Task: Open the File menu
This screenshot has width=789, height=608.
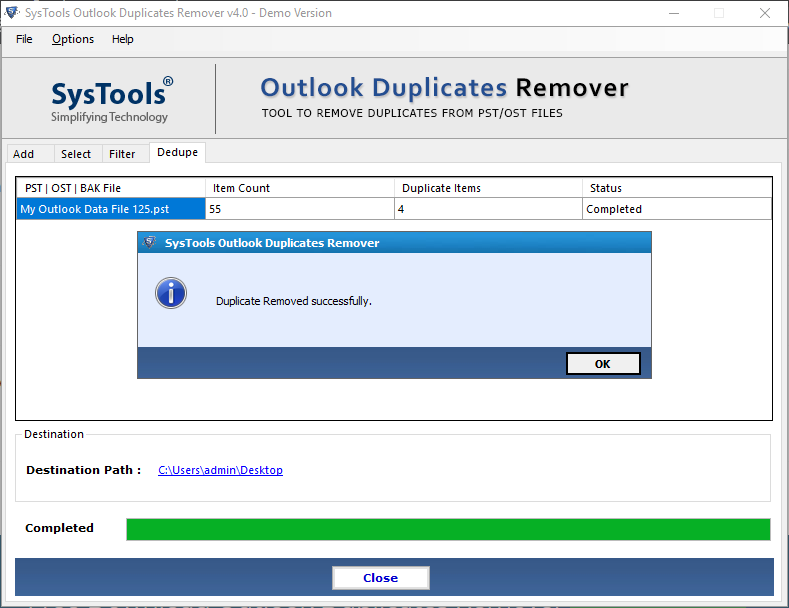Action: point(24,39)
